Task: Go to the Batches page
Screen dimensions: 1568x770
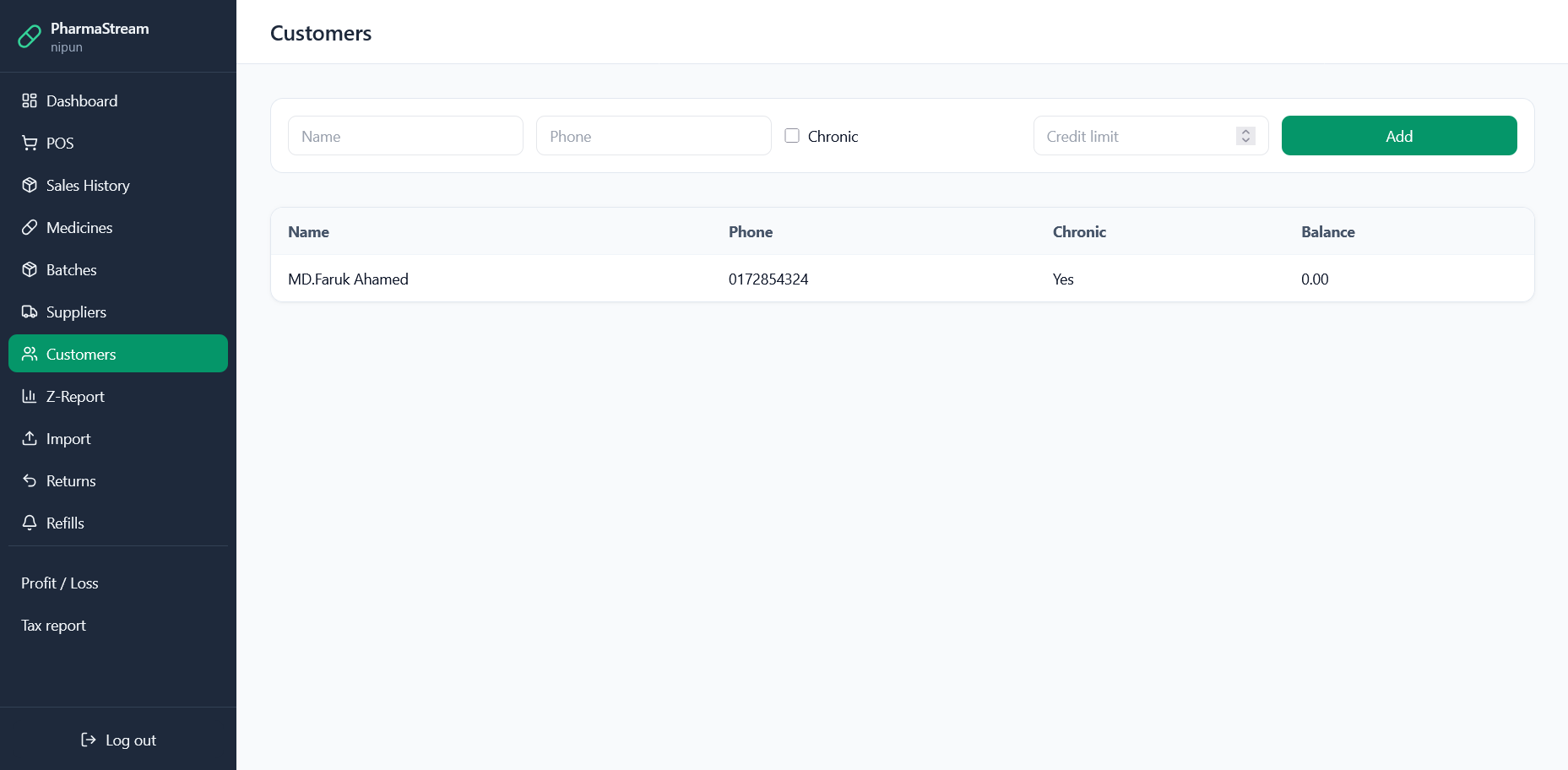Action: click(72, 269)
